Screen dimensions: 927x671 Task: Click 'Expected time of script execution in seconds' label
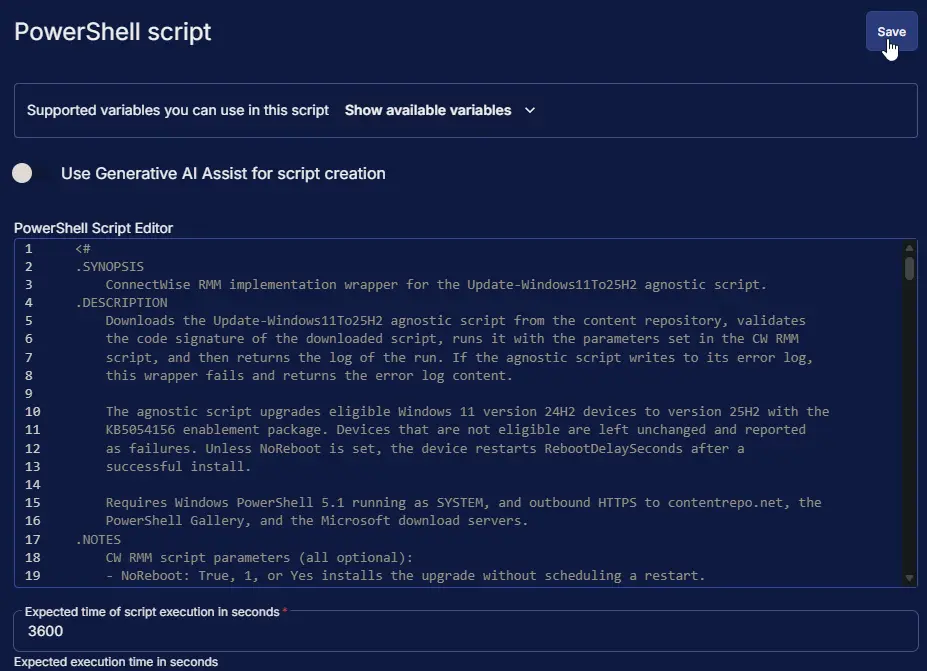click(x=152, y=612)
